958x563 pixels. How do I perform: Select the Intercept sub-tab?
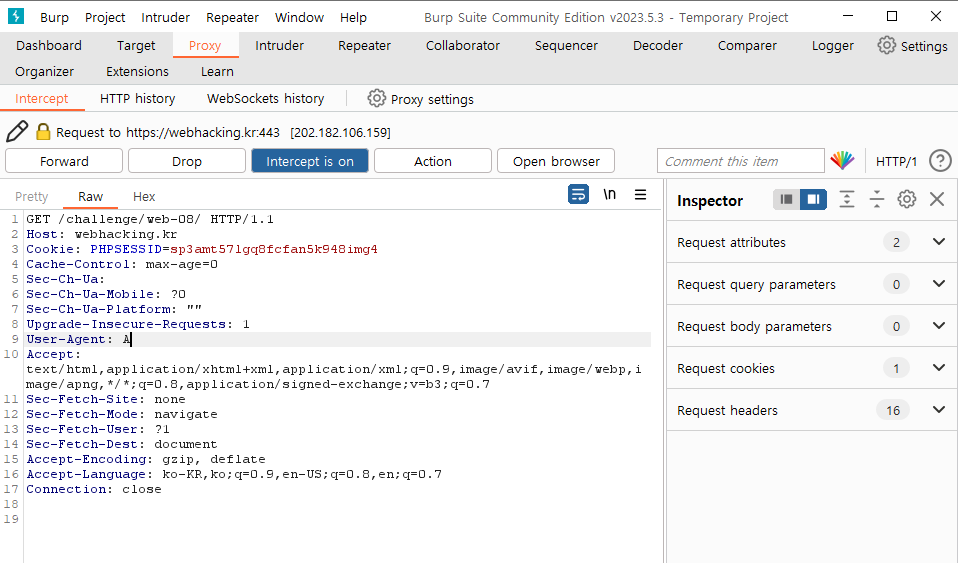pos(42,98)
